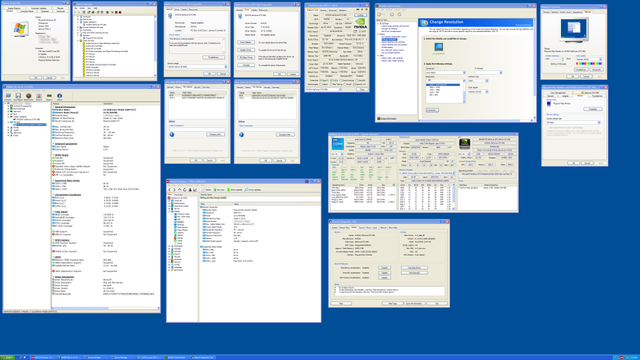Click the Windows XP logo in System Properties
This screenshot has width=640, height=360.
tap(19, 29)
